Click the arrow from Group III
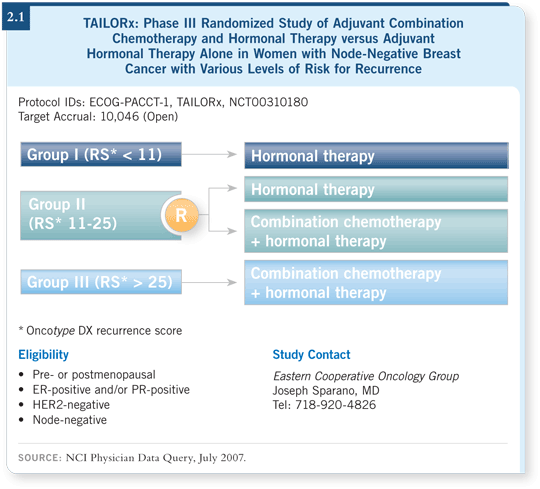 209,282
